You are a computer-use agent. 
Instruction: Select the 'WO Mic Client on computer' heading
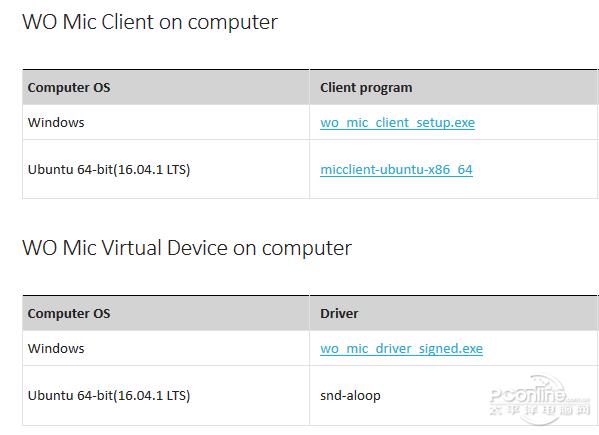pyautogui.click(x=150, y=22)
